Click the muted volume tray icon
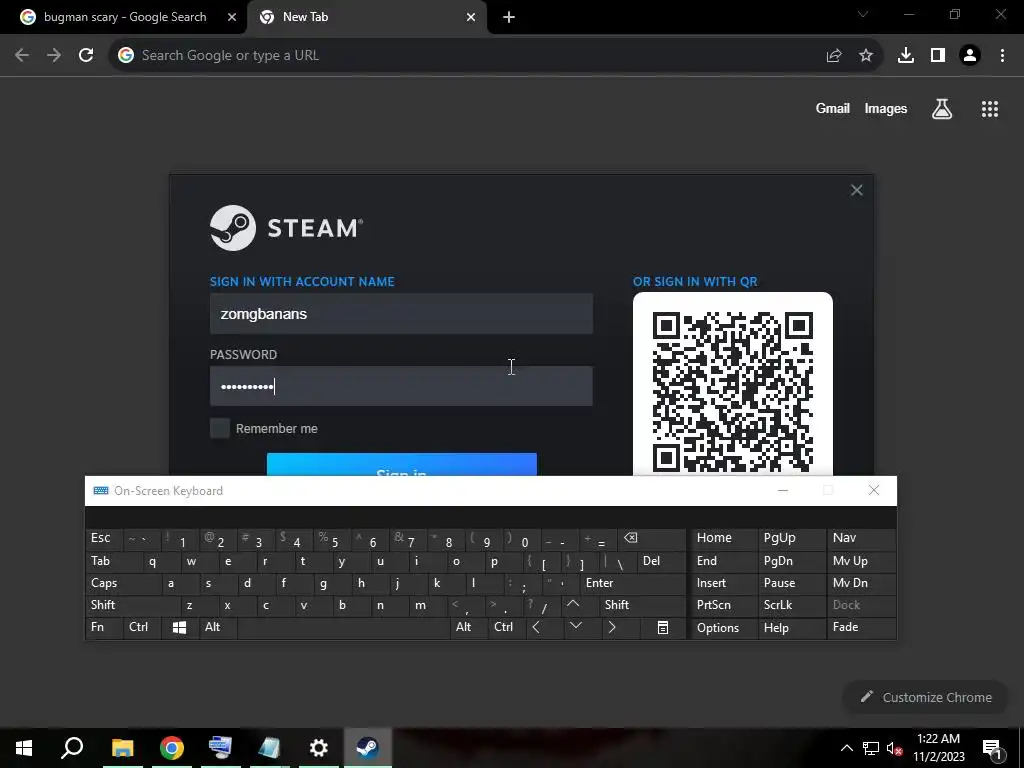Viewport: 1024px width, 768px height. pyautogui.click(x=894, y=748)
